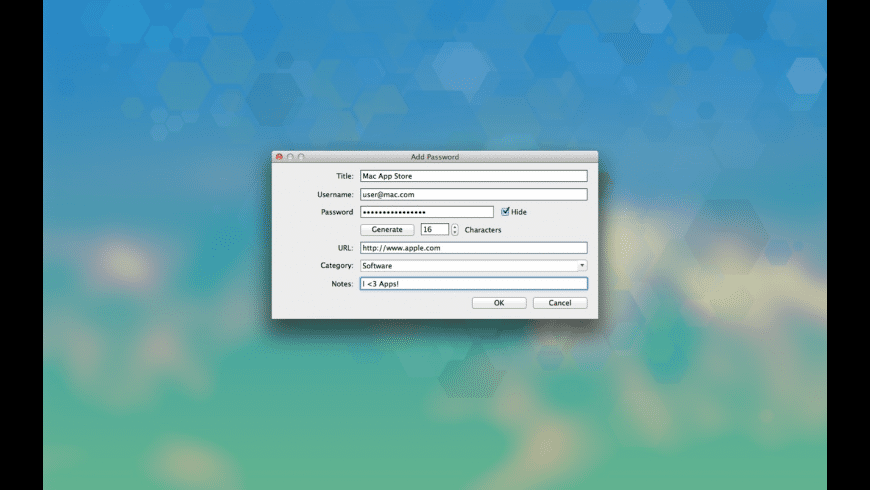Click the Cancel button

point(560,303)
